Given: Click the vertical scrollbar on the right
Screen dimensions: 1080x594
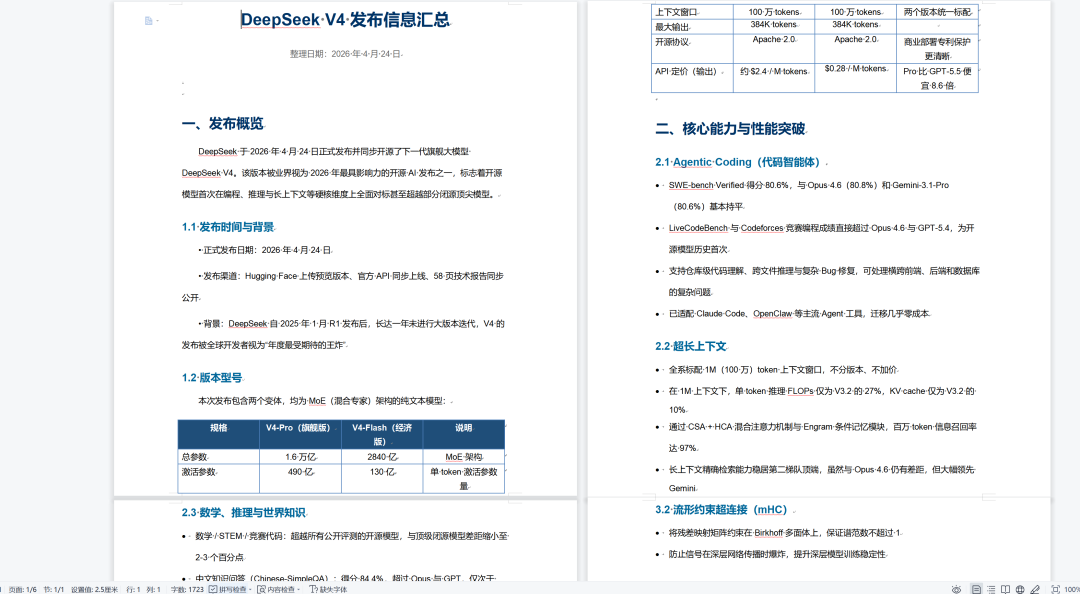Looking at the screenshot, I should click(x=1073, y=300).
